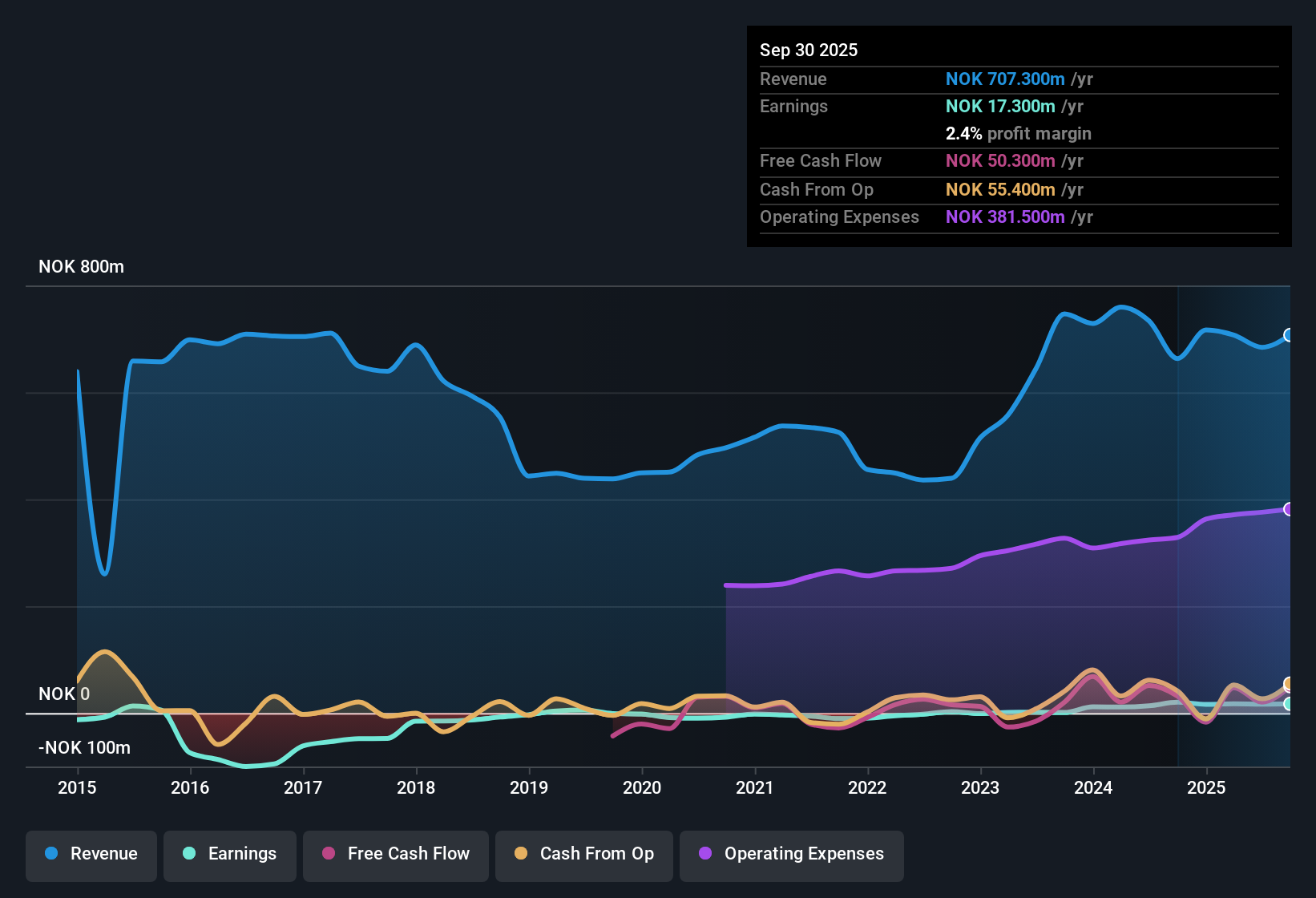Viewport: 1316px width, 898px height.
Task: Click the blue Revenue legend dot icon
Action: pyautogui.click(x=50, y=854)
